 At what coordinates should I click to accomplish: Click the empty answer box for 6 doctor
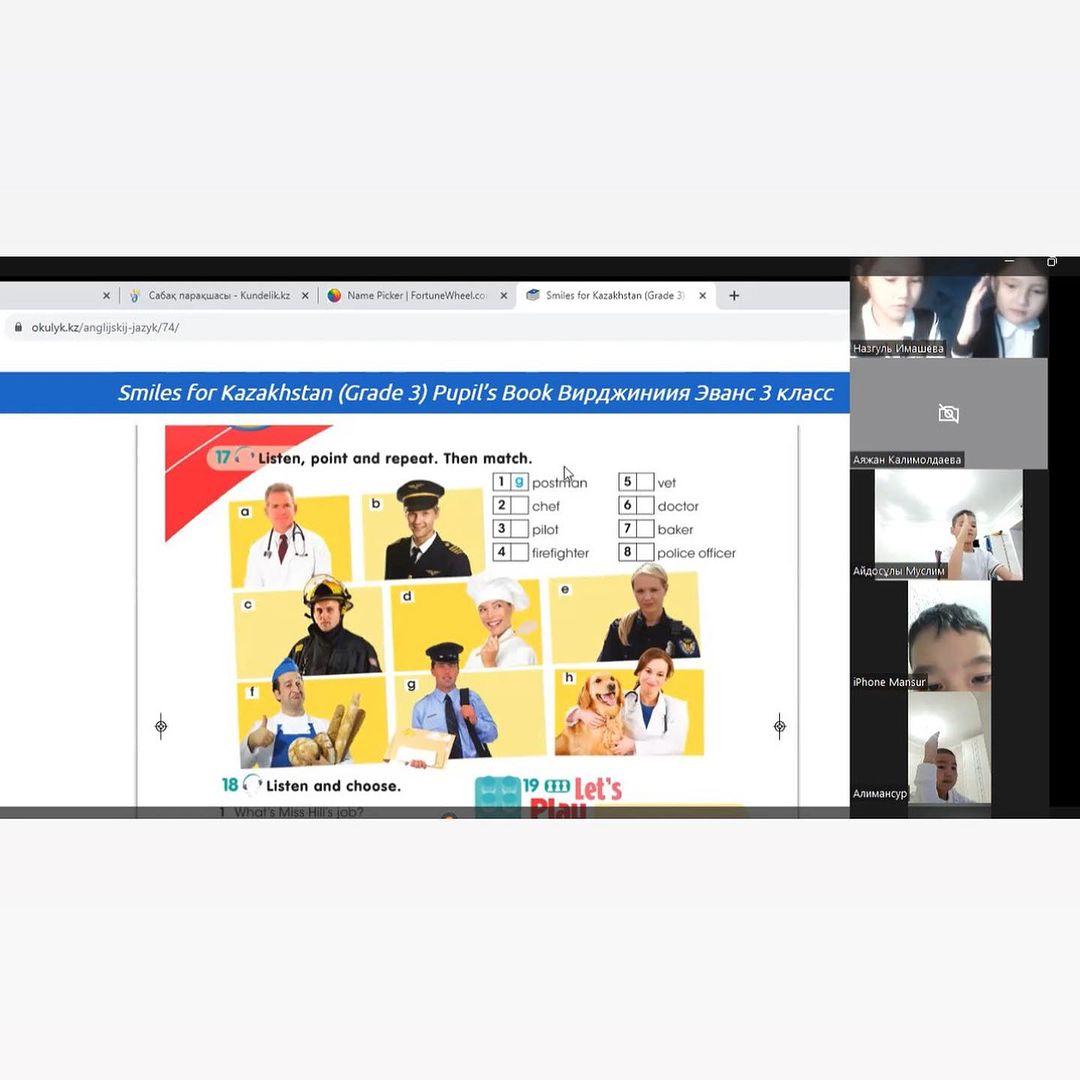(645, 506)
